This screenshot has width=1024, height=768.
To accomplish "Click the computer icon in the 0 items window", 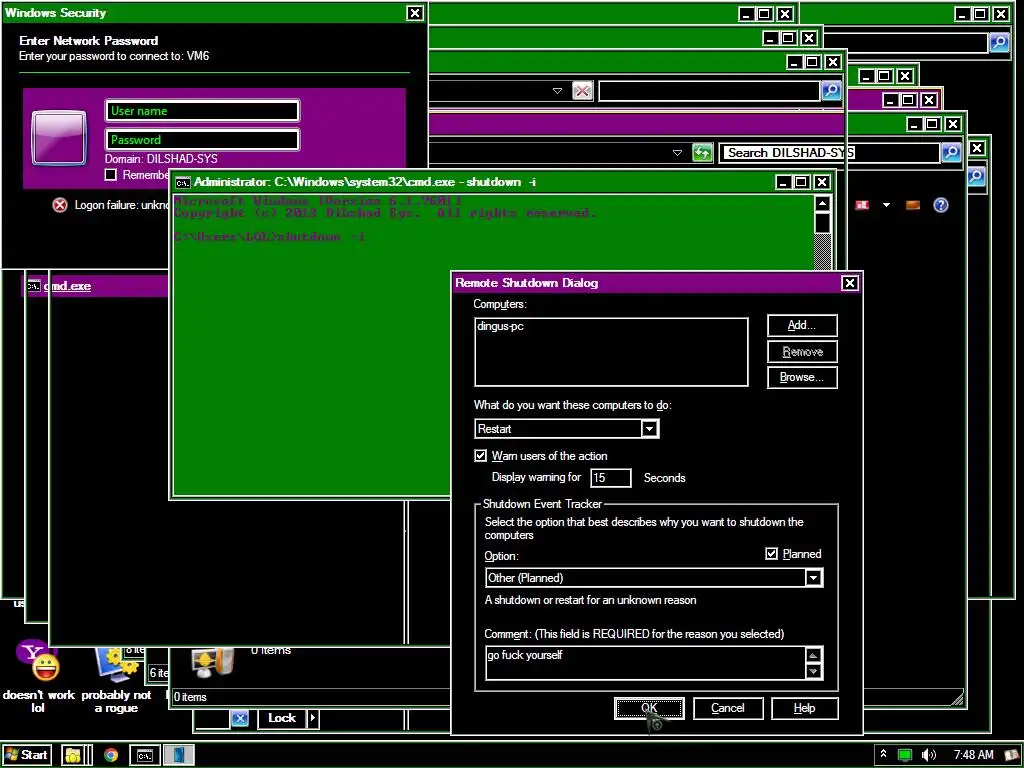I will point(212,663).
